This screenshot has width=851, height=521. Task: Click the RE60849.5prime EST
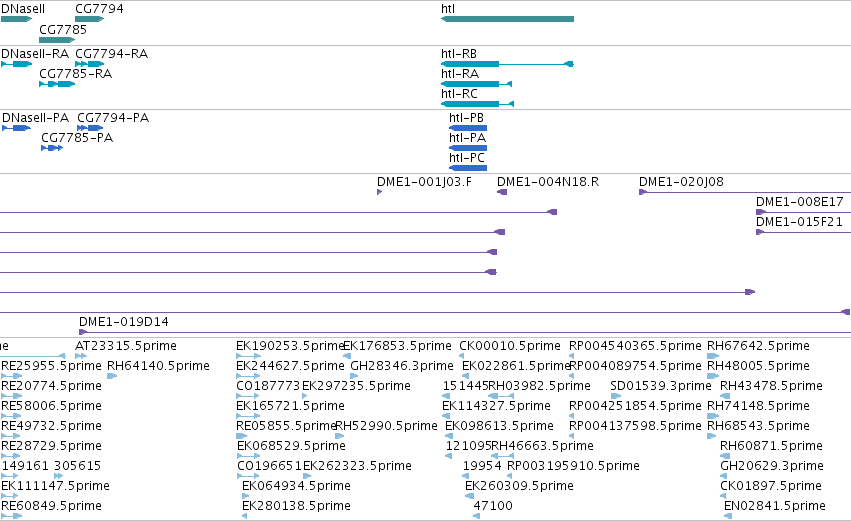pos(11,516)
